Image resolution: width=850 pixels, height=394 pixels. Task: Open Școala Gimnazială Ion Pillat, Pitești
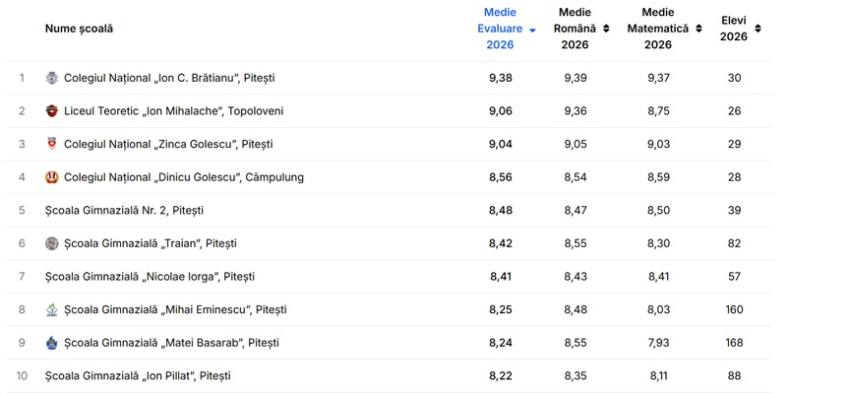(138, 376)
